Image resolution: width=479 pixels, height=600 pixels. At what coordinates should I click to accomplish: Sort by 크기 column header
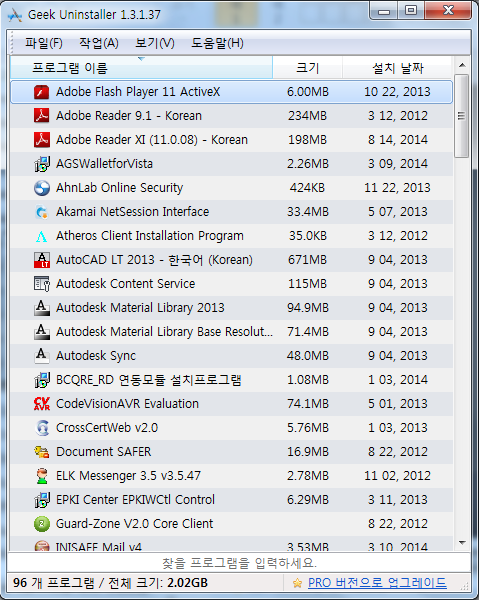click(x=308, y=68)
